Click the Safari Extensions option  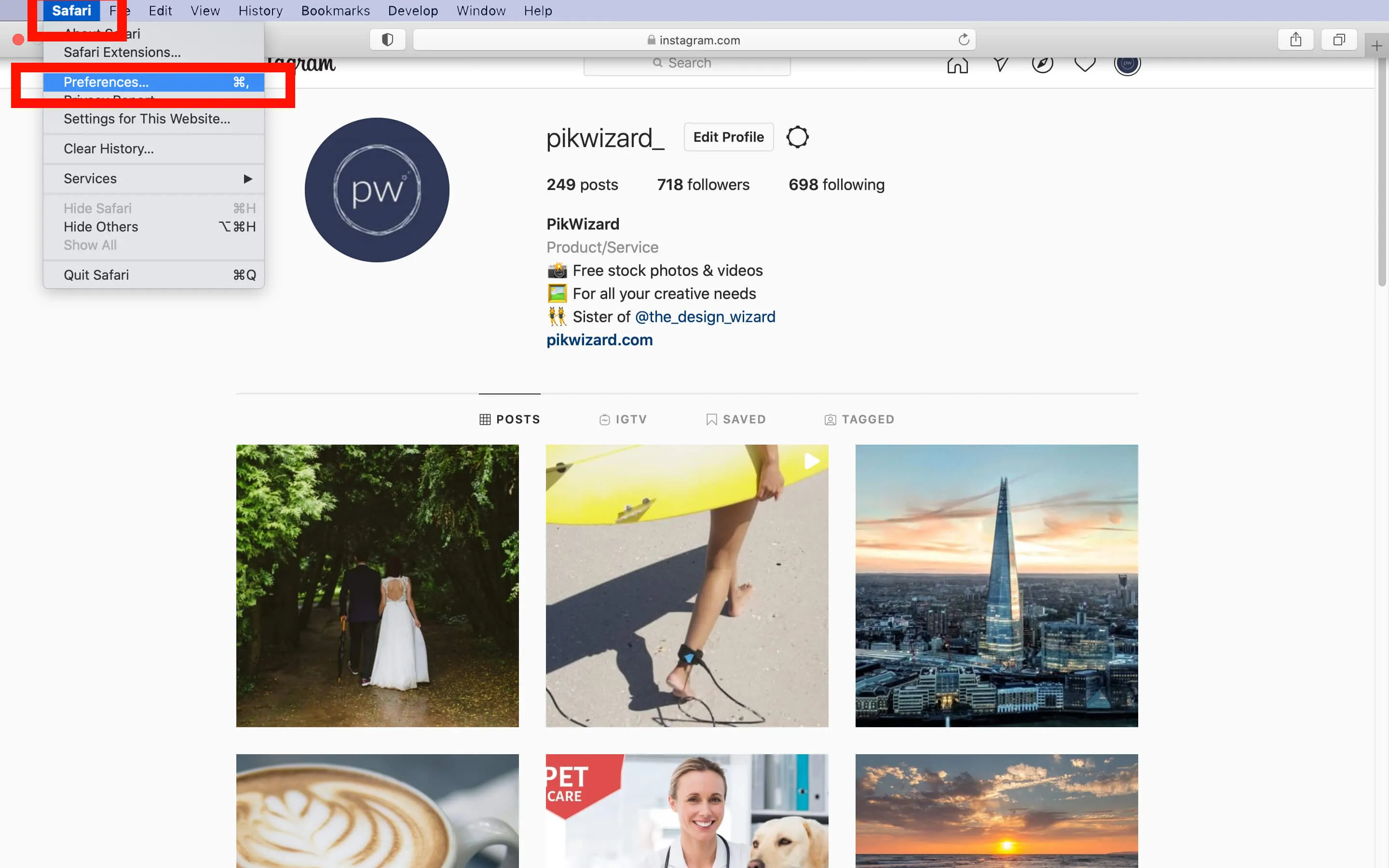coord(122,52)
